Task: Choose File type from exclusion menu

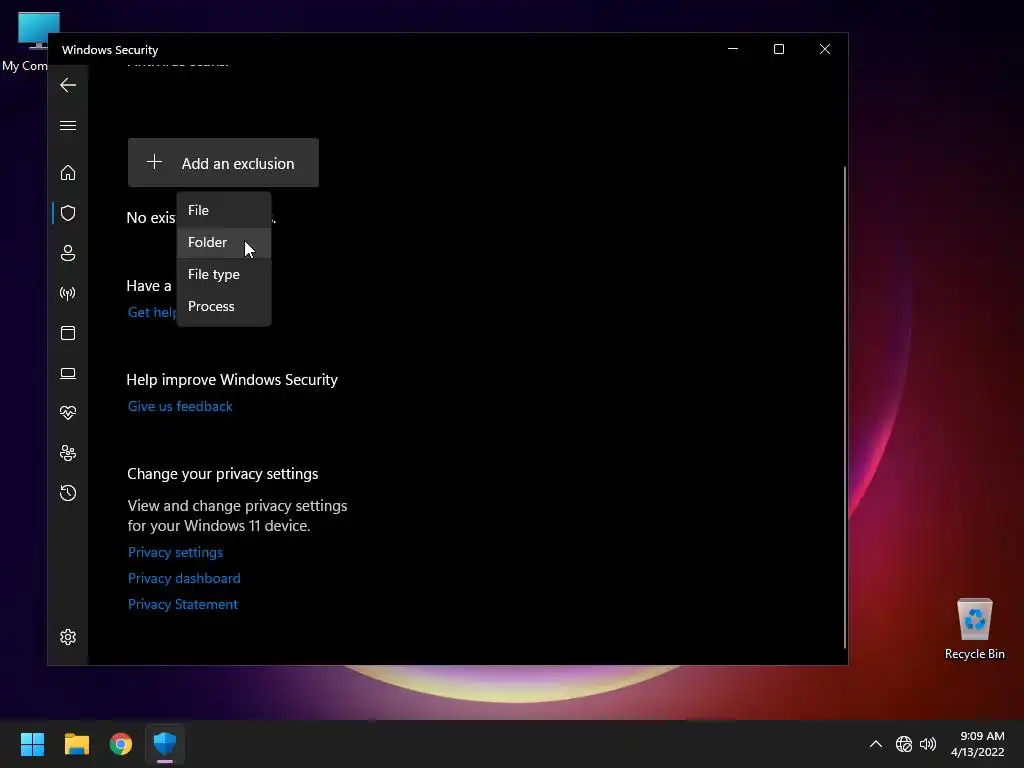Action: 224,274
